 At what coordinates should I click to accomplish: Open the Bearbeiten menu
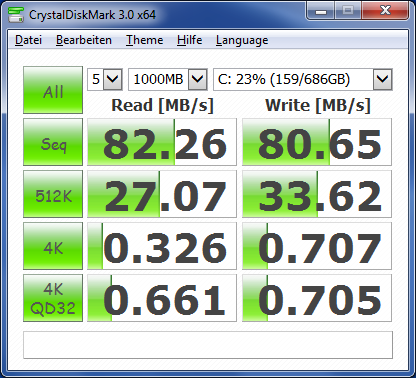point(84,40)
